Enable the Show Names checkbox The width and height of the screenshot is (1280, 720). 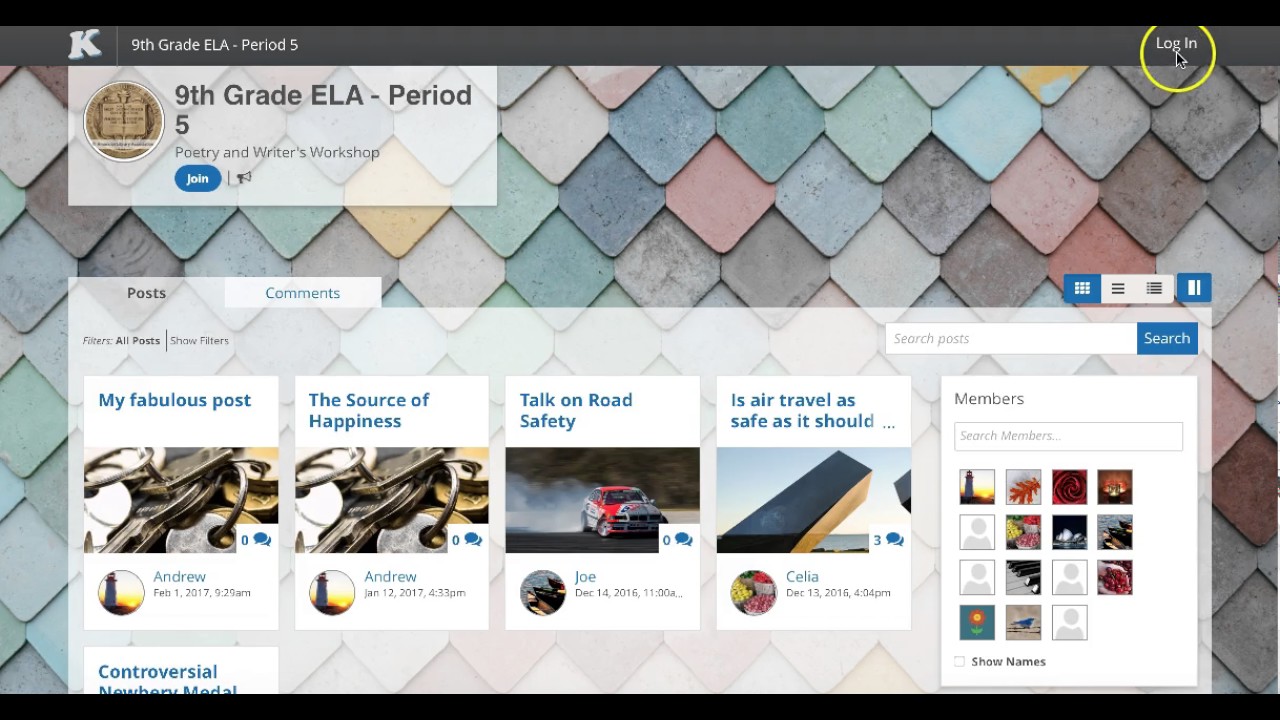(x=960, y=662)
